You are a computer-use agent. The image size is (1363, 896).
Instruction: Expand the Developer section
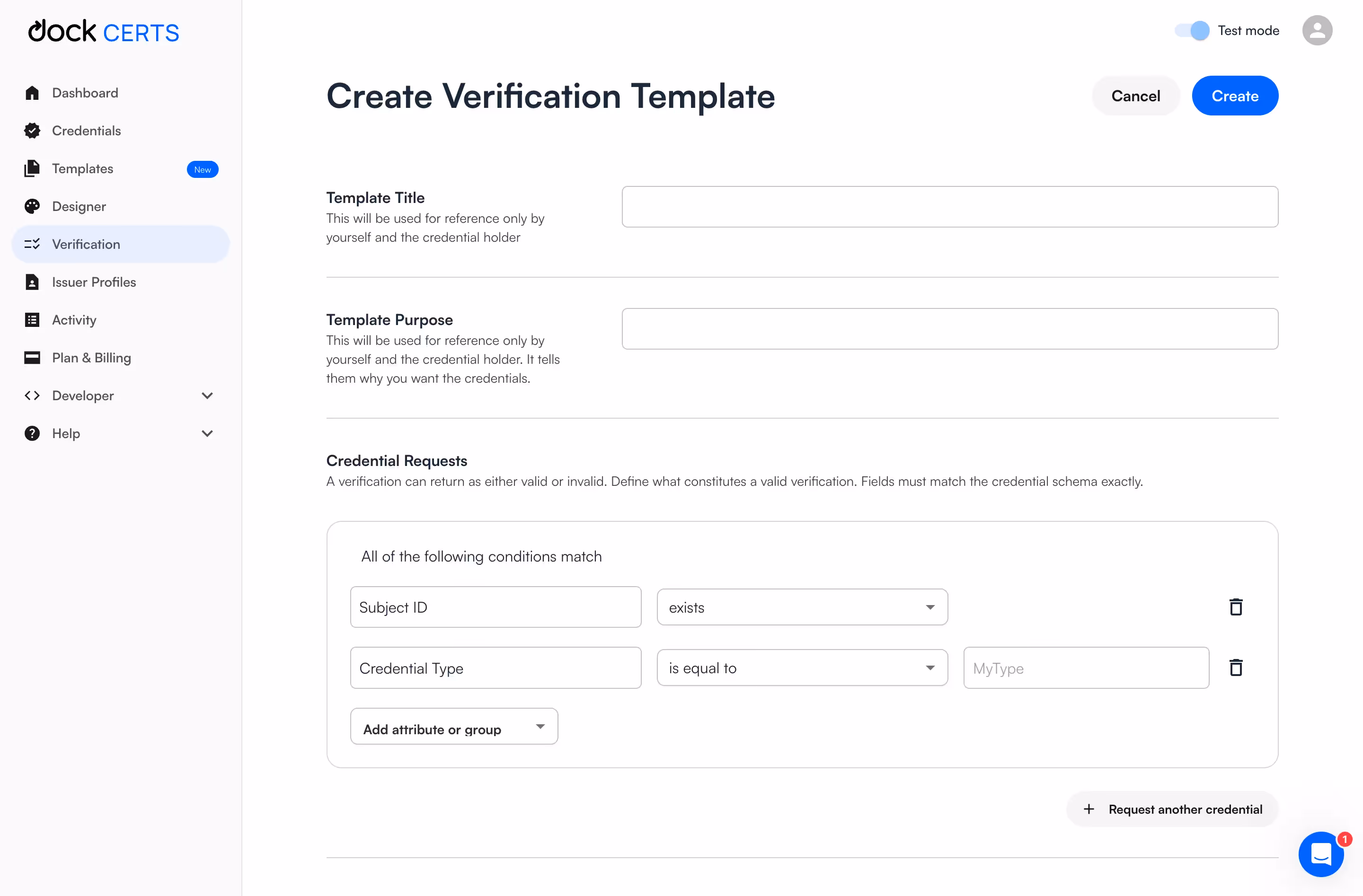(x=207, y=395)
